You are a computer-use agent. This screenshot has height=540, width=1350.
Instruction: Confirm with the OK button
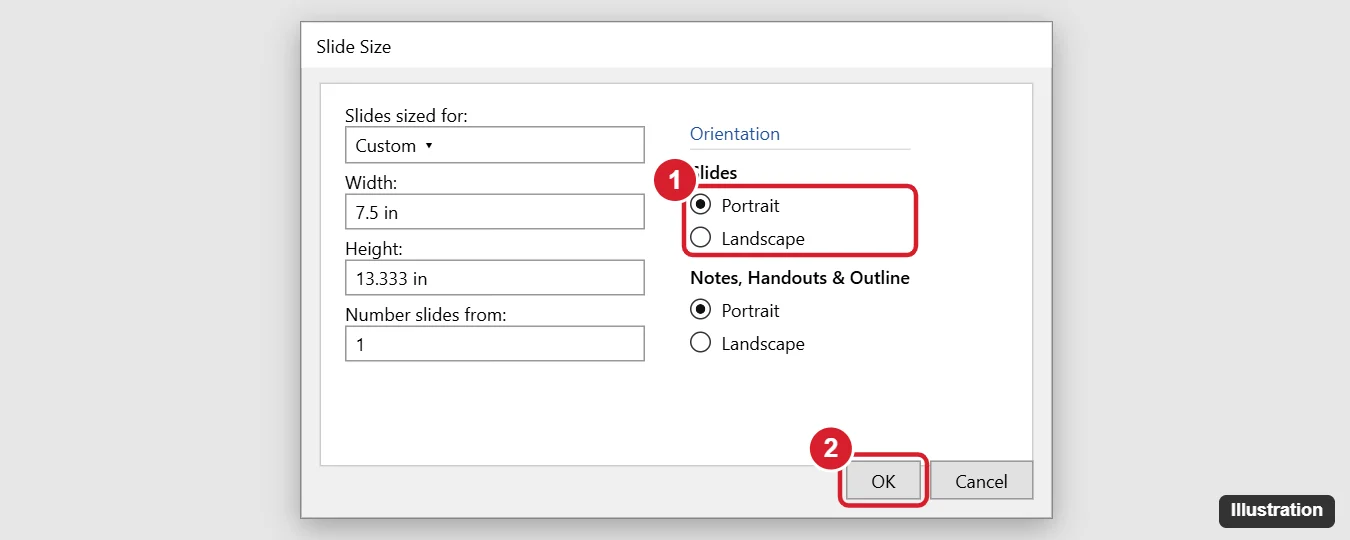pos(883,481)
